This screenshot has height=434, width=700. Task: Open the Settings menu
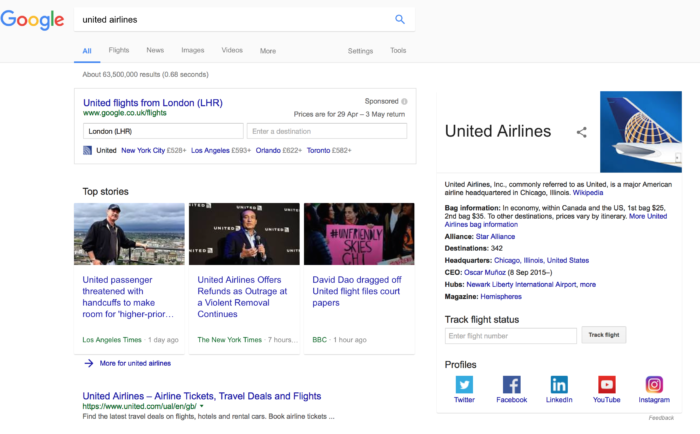click(360, 51)
